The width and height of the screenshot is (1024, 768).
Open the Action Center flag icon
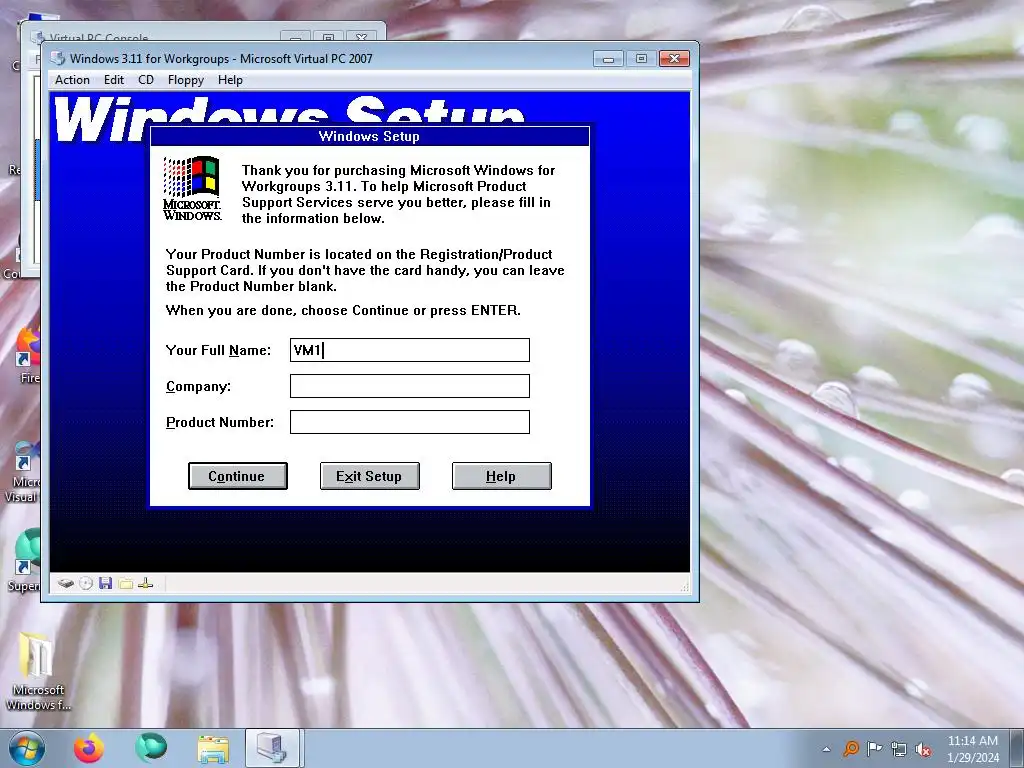click(874, 748)
